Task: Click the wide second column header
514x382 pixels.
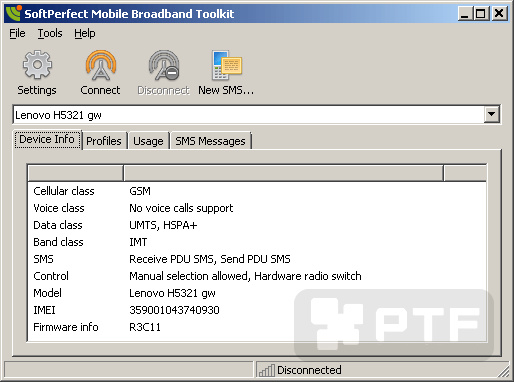Action: (x=283, y=173)
